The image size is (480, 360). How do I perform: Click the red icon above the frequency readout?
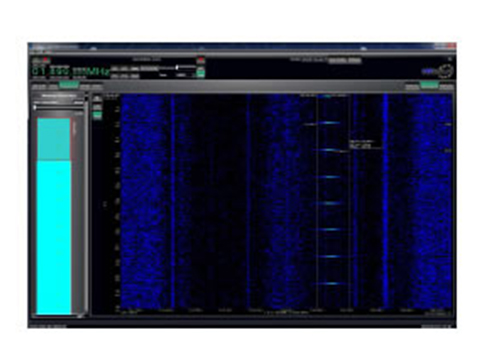click(46, 61)
